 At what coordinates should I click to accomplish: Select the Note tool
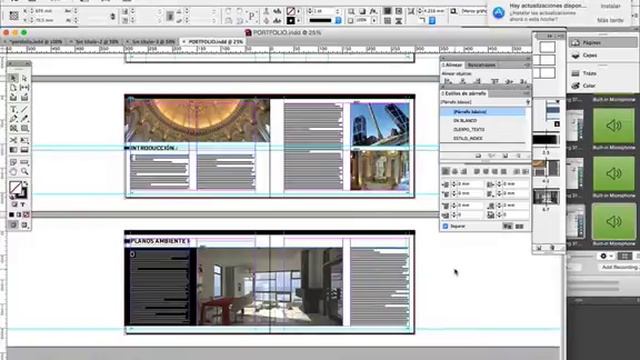[x=13, y=162]
